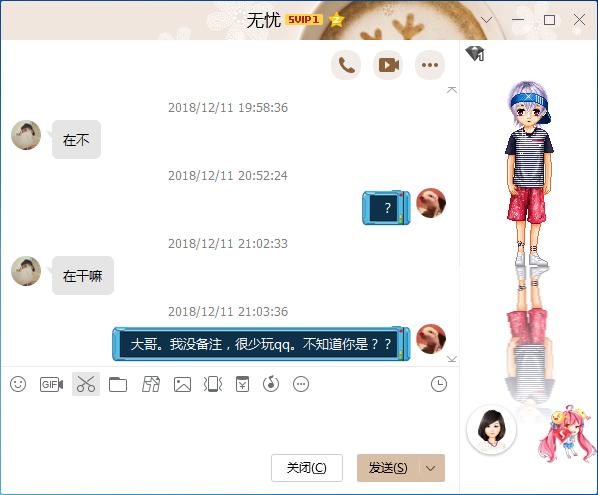598x495 pixels.
Task: Open the red envelope yen icon
Action: [243, 384]
